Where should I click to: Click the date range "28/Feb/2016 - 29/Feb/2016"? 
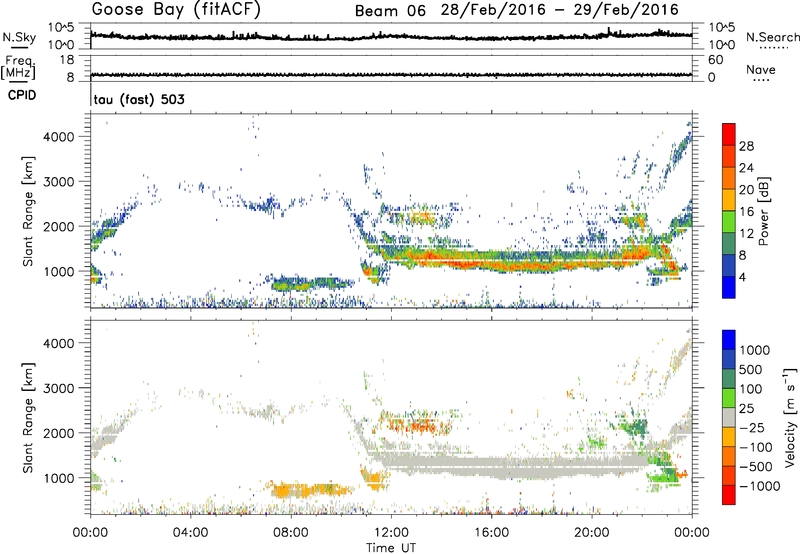click(x=560, y=10)
